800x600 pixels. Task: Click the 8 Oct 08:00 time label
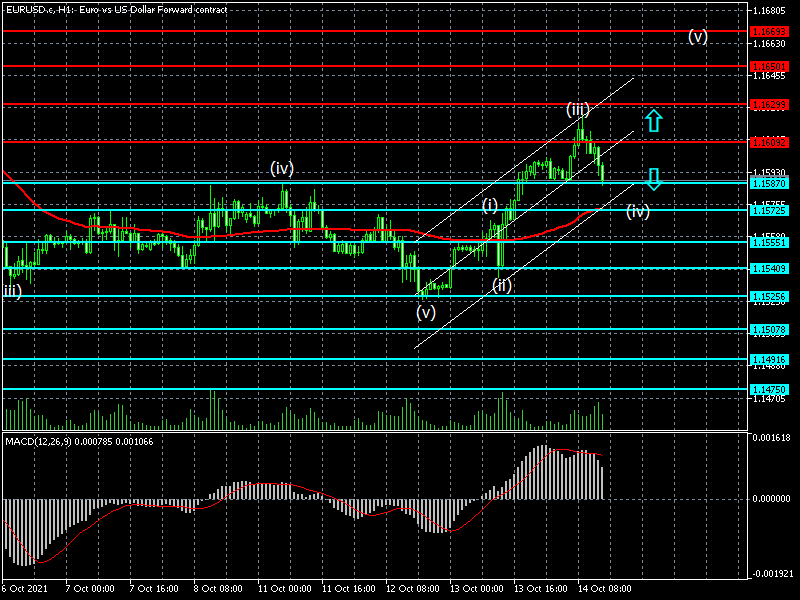coord(218,589)
